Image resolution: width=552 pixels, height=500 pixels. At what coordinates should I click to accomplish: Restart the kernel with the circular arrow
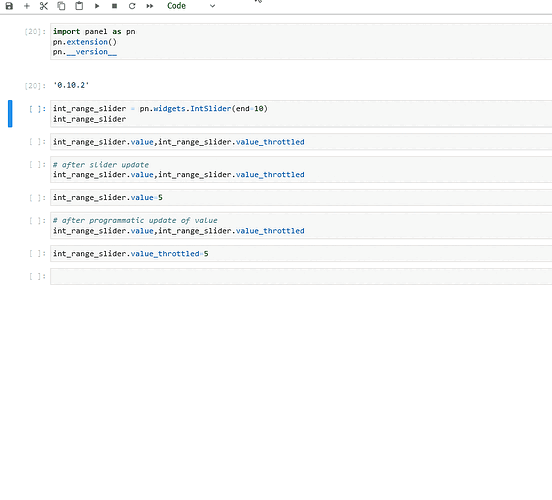point(132,6)
